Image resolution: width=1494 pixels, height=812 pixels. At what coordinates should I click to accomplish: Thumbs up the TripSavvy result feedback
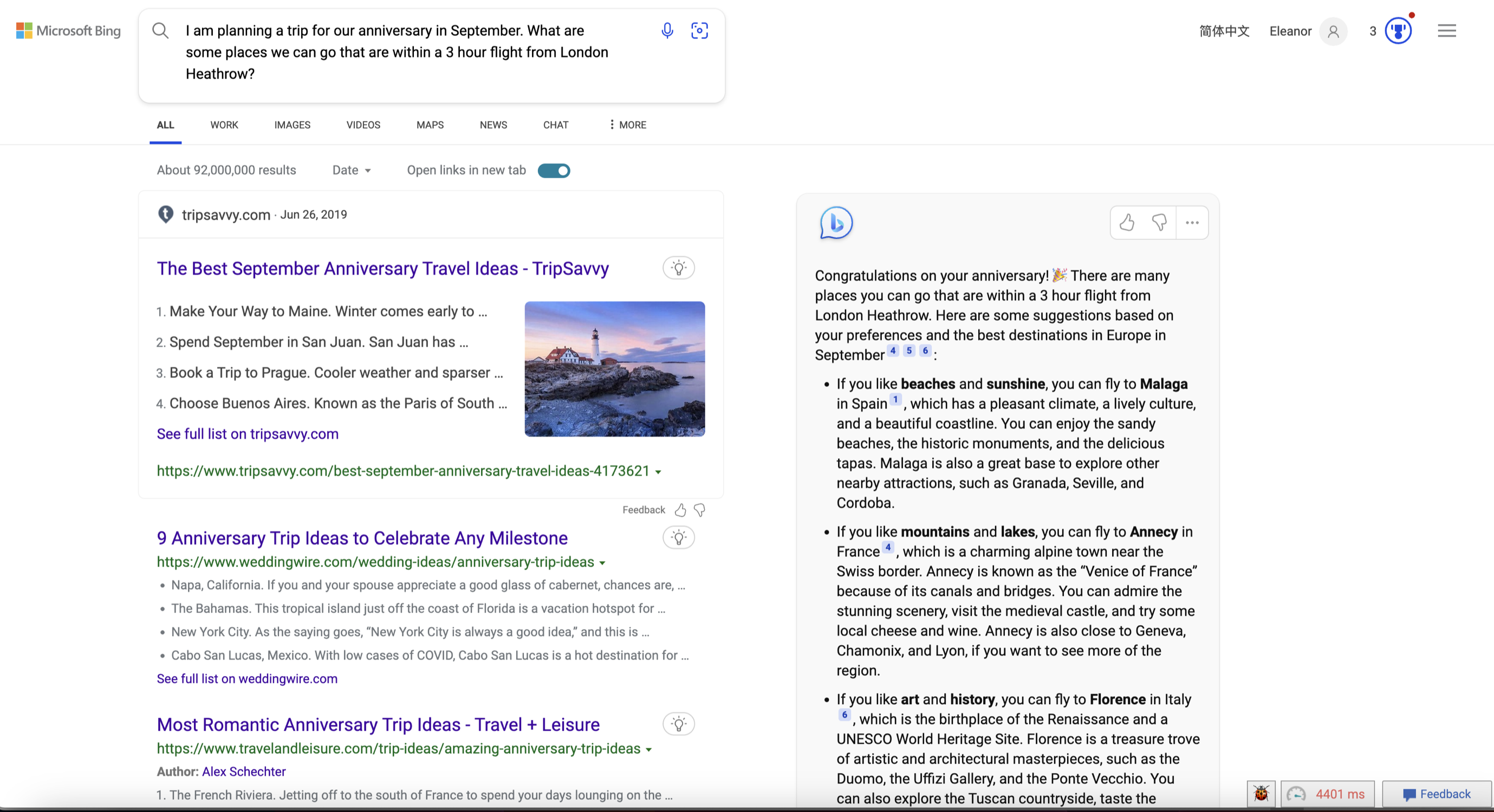coord(680,510)
